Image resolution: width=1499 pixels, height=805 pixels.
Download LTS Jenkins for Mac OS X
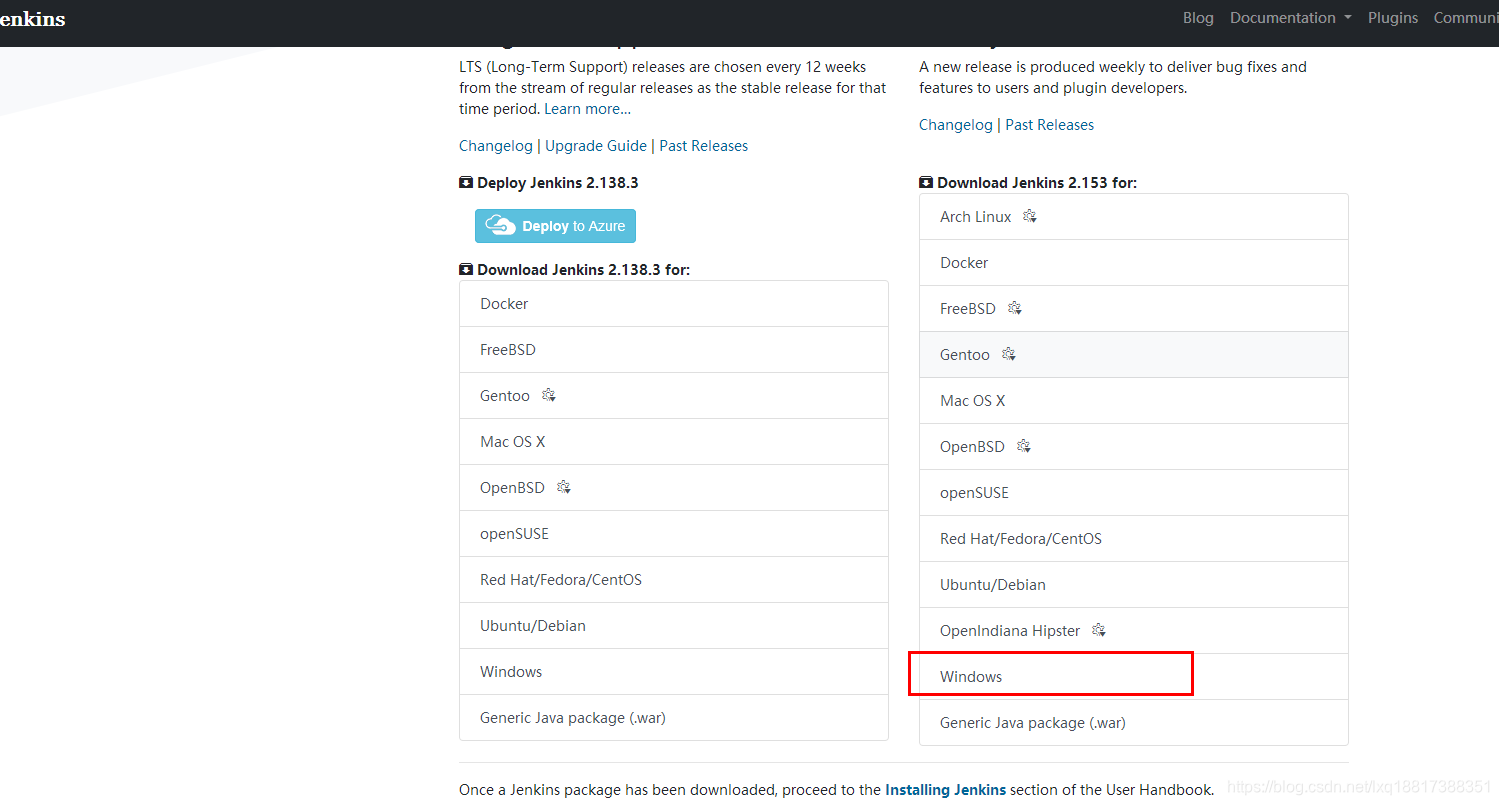[674, 442]
